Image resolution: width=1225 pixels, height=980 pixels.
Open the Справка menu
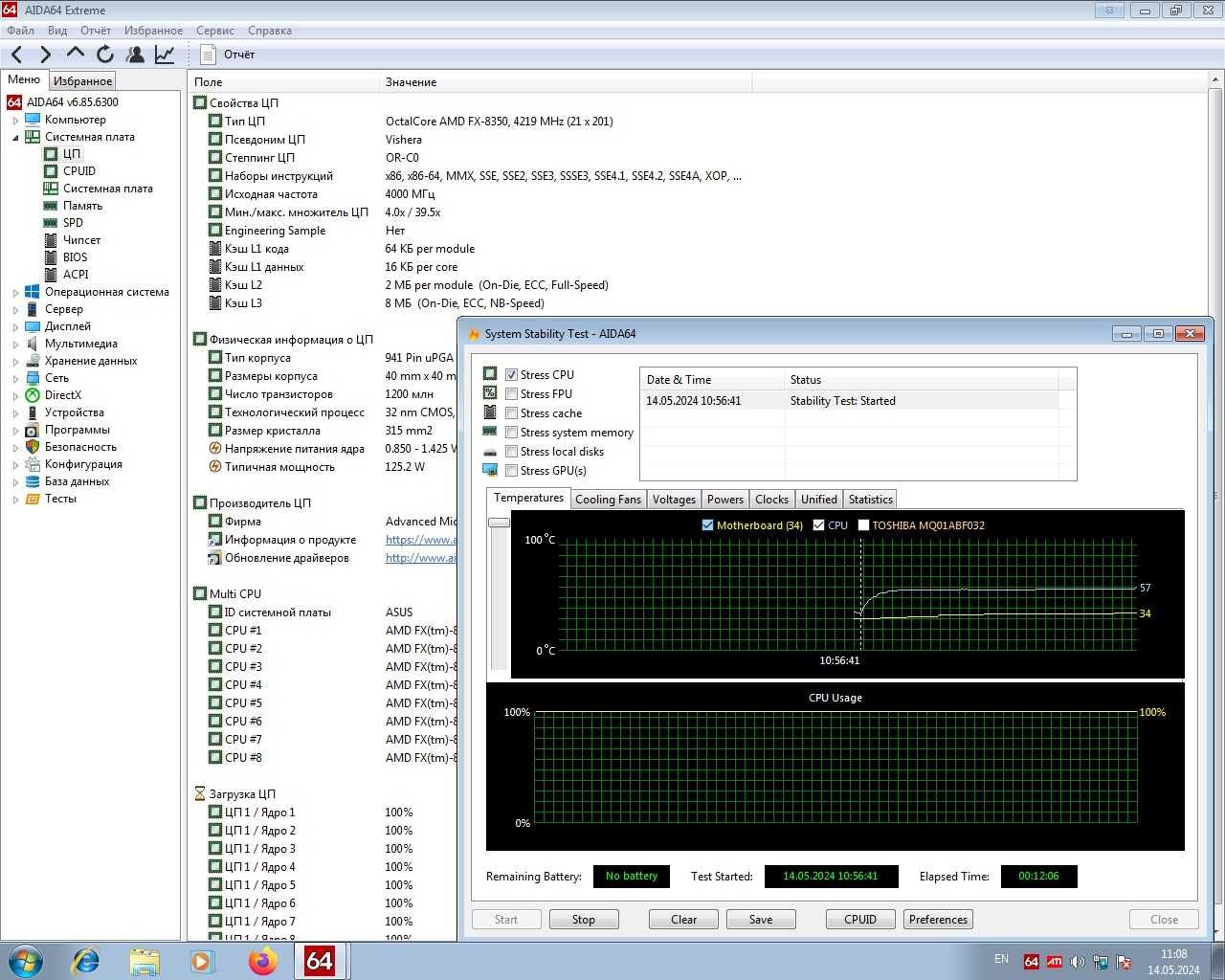pyautogui.click(x=270, y=31)
